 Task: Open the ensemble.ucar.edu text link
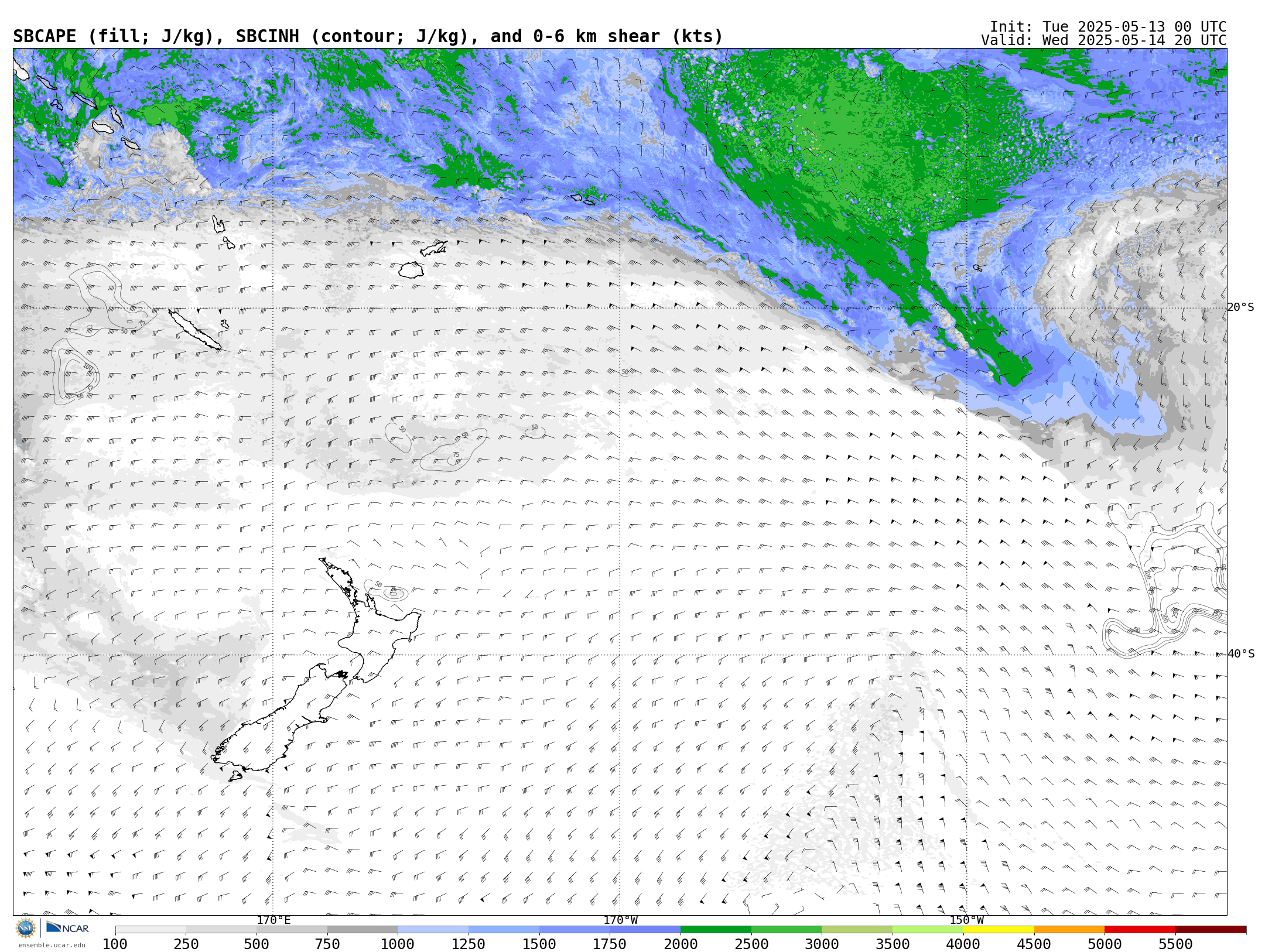[52, 945]
